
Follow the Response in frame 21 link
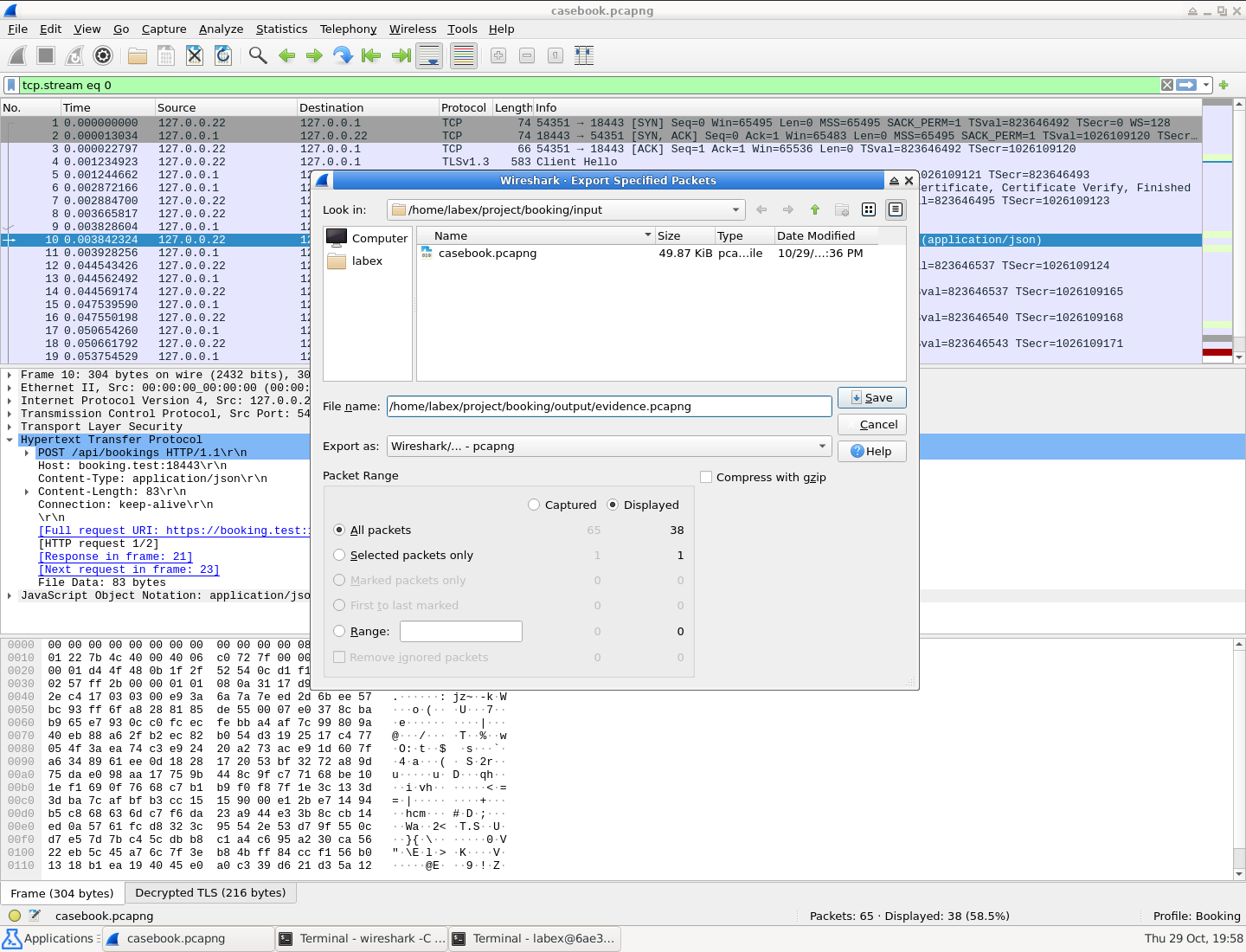click(x=115, y=557)
